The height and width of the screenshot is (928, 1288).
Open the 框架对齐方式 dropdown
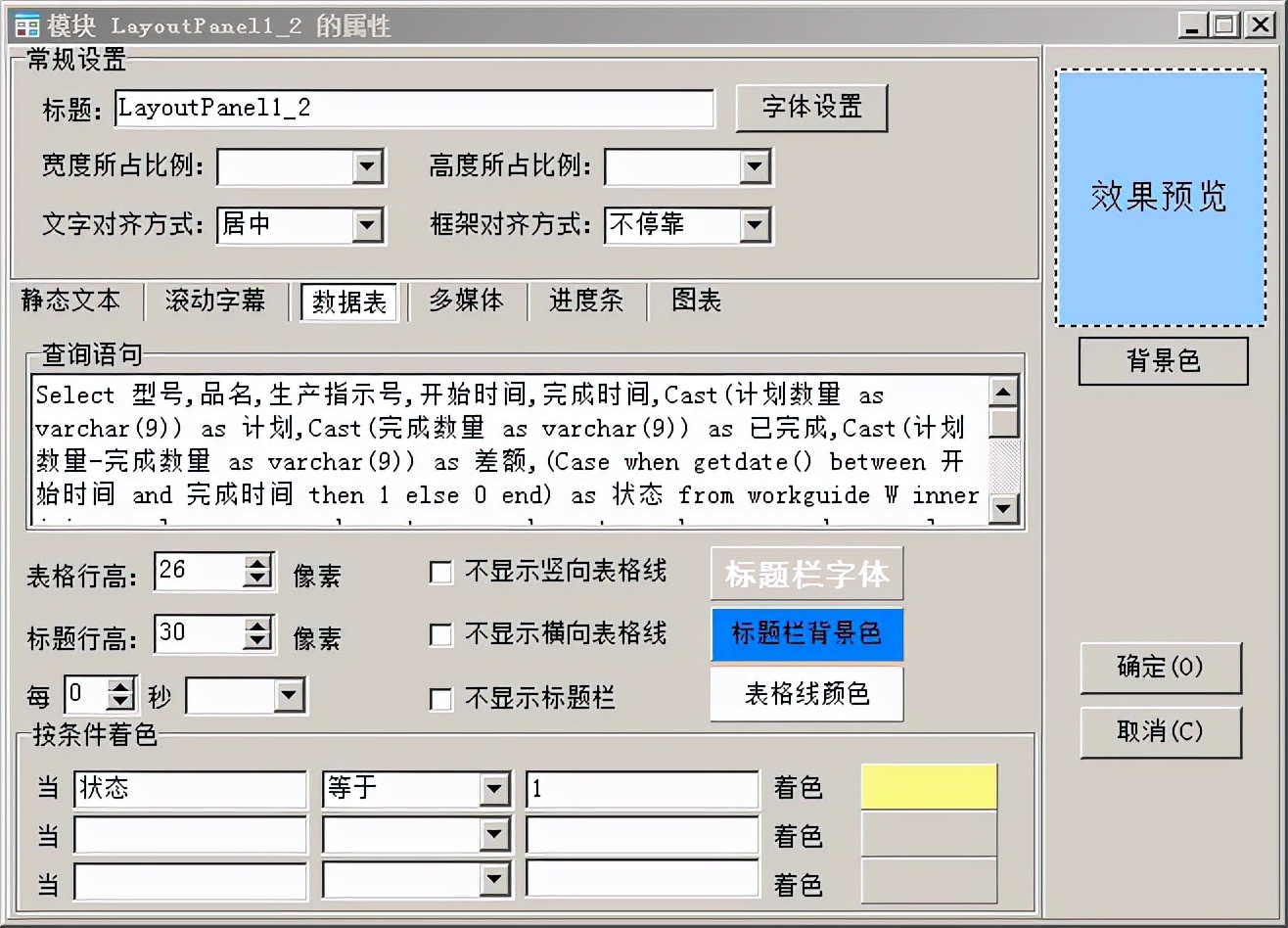click(755, 226)
